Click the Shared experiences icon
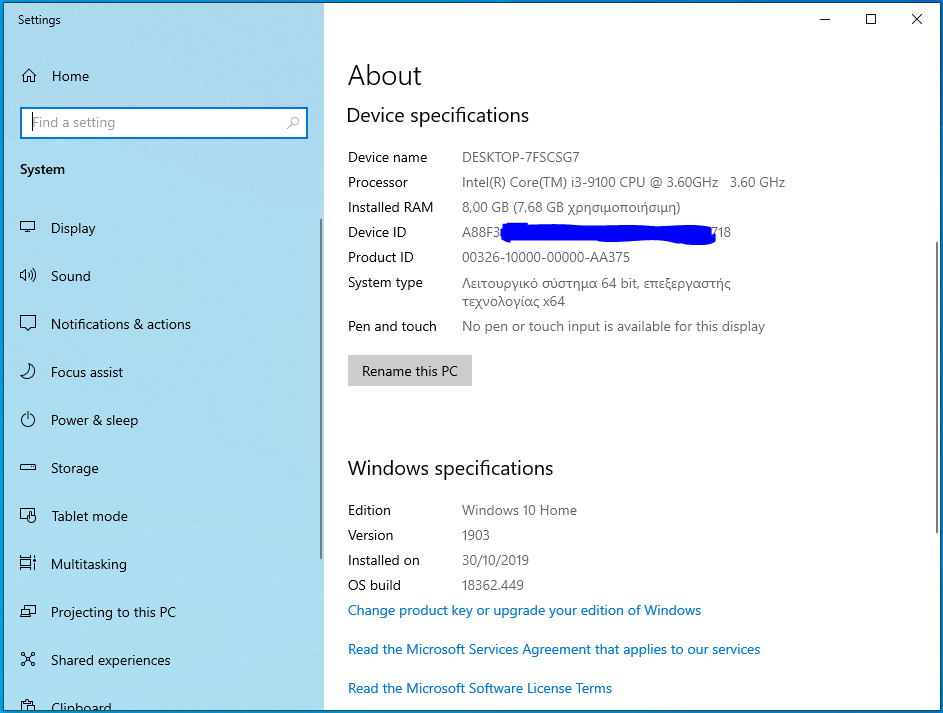Screen dimensions: 943x713 (x=28, y=659)
